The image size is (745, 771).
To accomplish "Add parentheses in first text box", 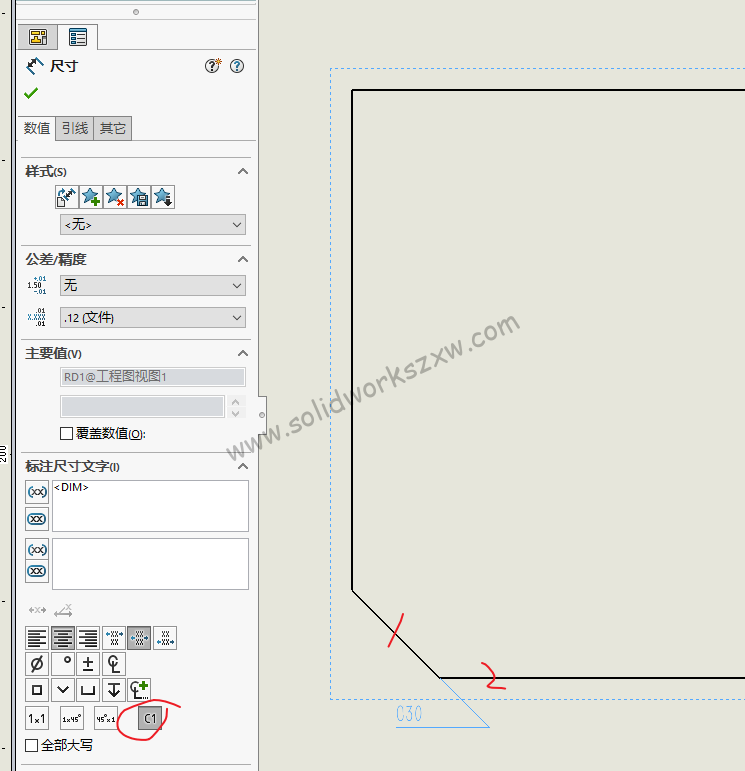I will [x=37, y=492].
